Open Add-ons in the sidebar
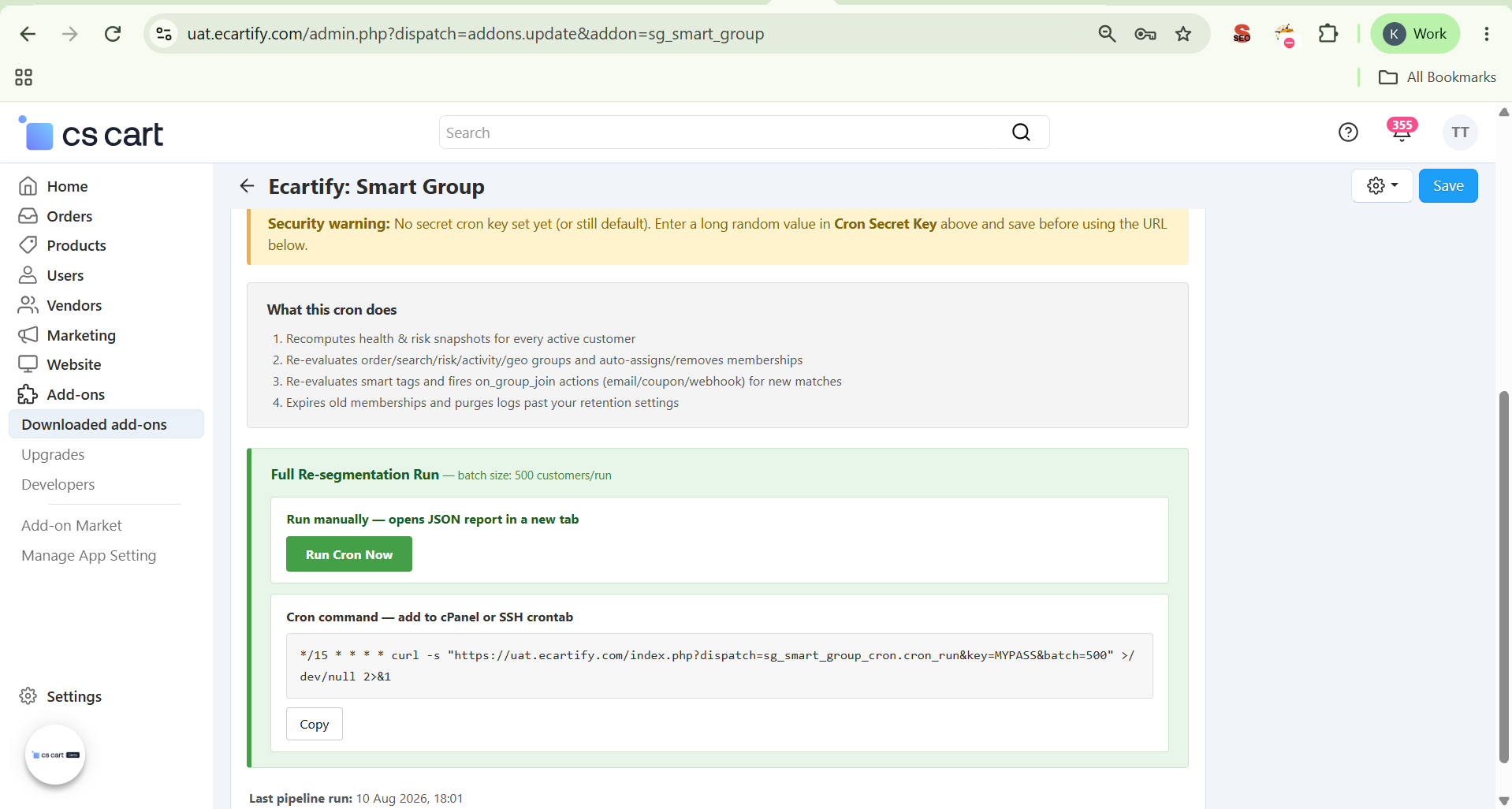Viewport: 1512px width, 809px height. pyautogui.click(x=76, y=394)
